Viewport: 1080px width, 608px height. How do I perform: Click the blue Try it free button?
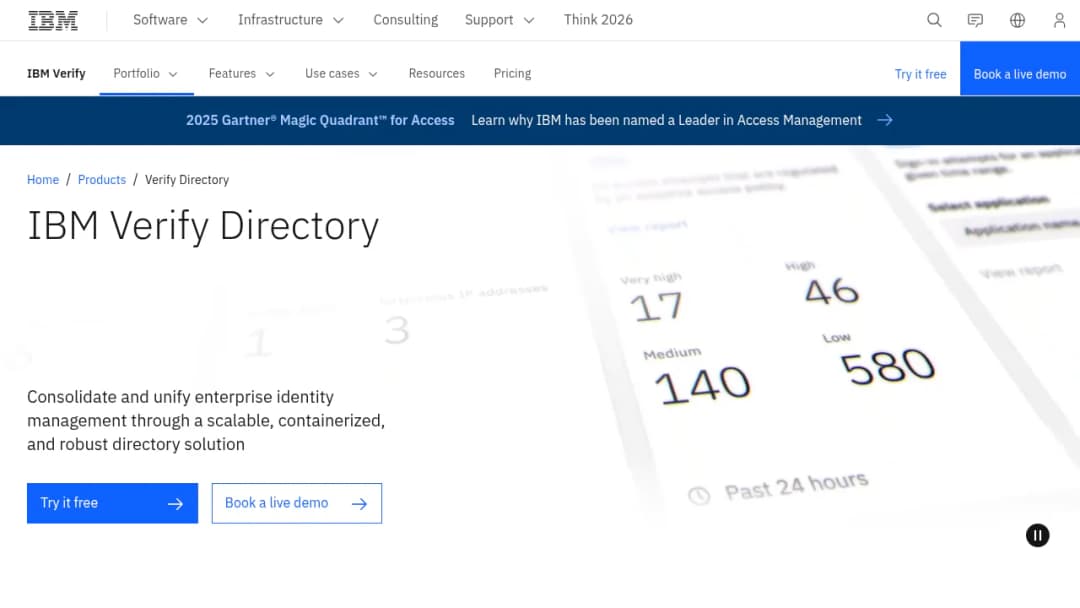pos(112,503)
